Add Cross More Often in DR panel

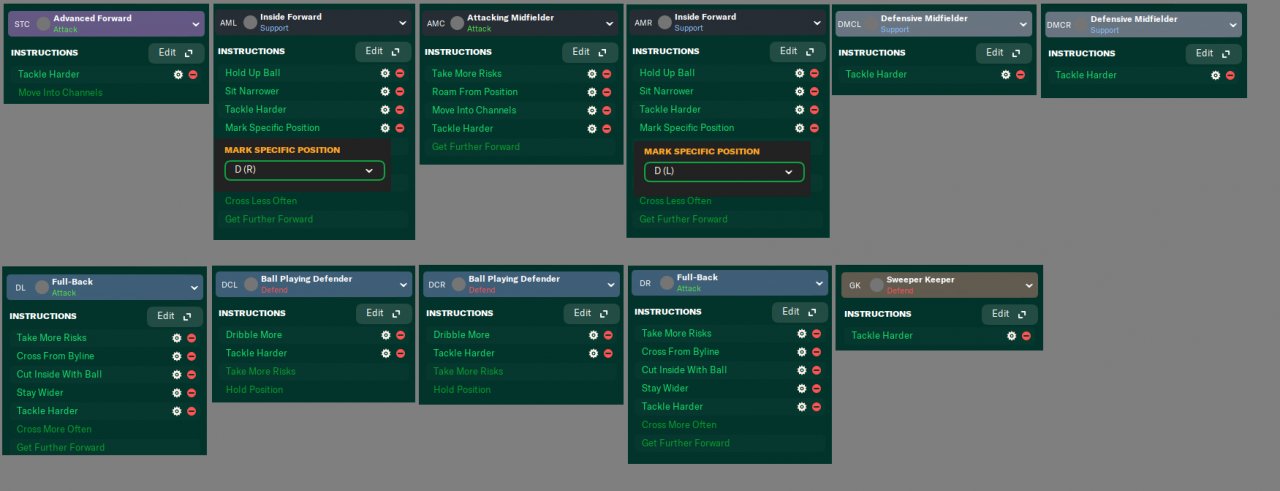click(x=679, y=425)
